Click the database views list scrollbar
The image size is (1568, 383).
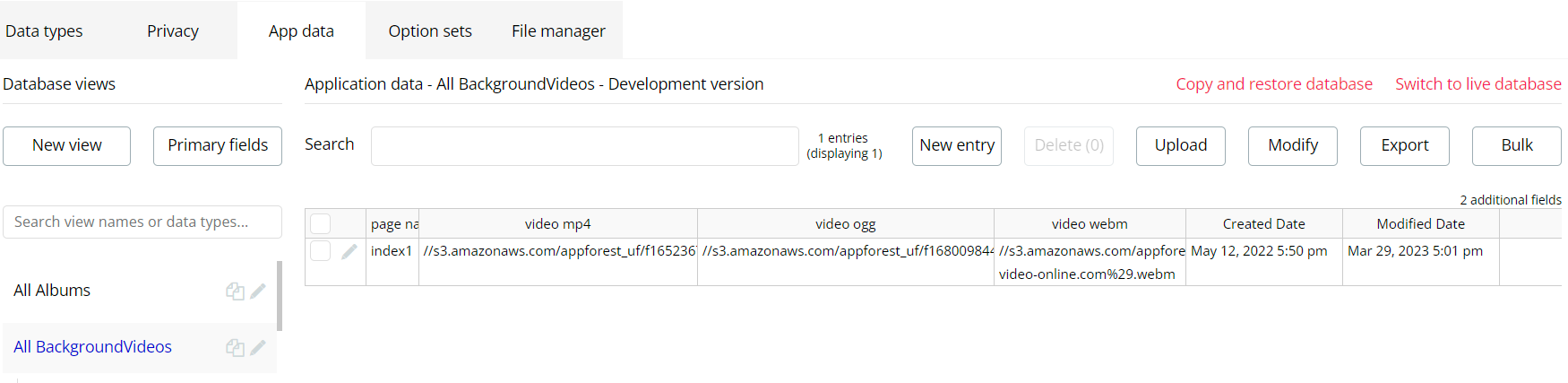[x=280, y=296]
